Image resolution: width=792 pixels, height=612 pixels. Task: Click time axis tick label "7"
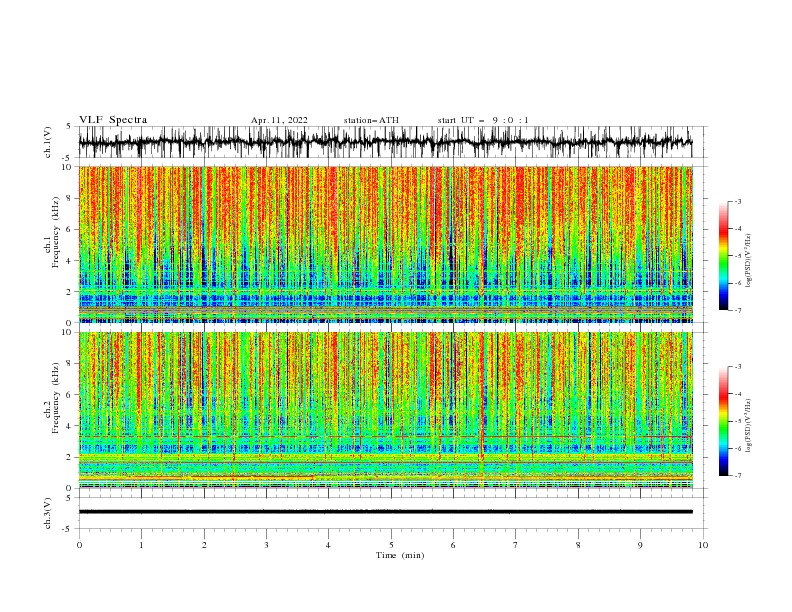point(516,545)
